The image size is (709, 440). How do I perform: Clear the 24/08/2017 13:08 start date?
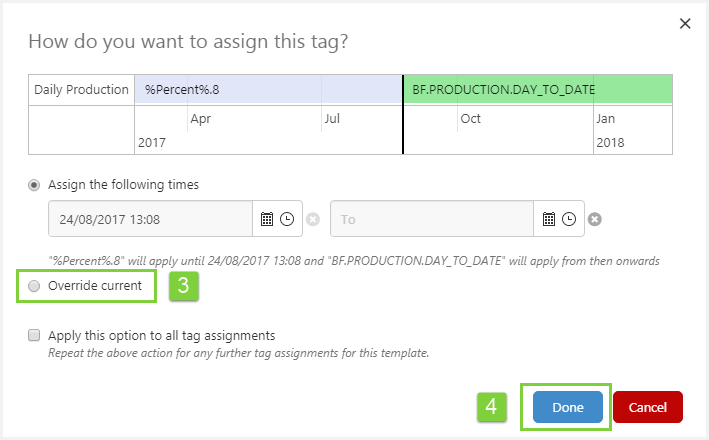tap(313, 220)
